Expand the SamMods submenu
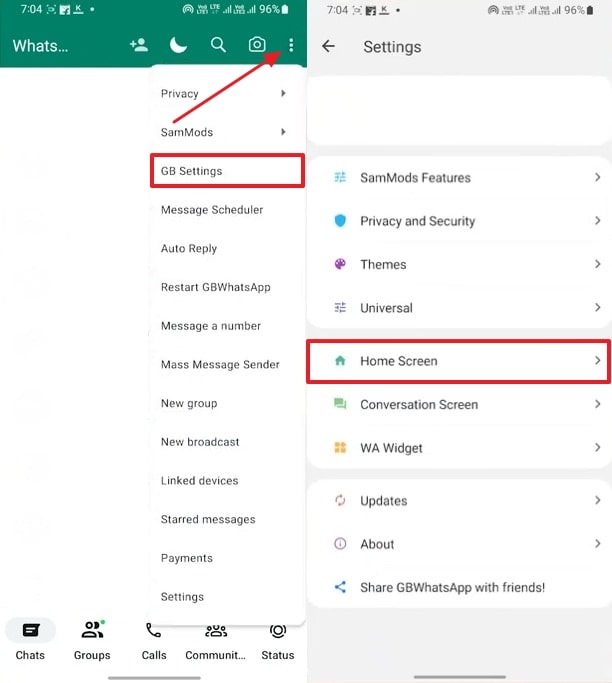 224,132
